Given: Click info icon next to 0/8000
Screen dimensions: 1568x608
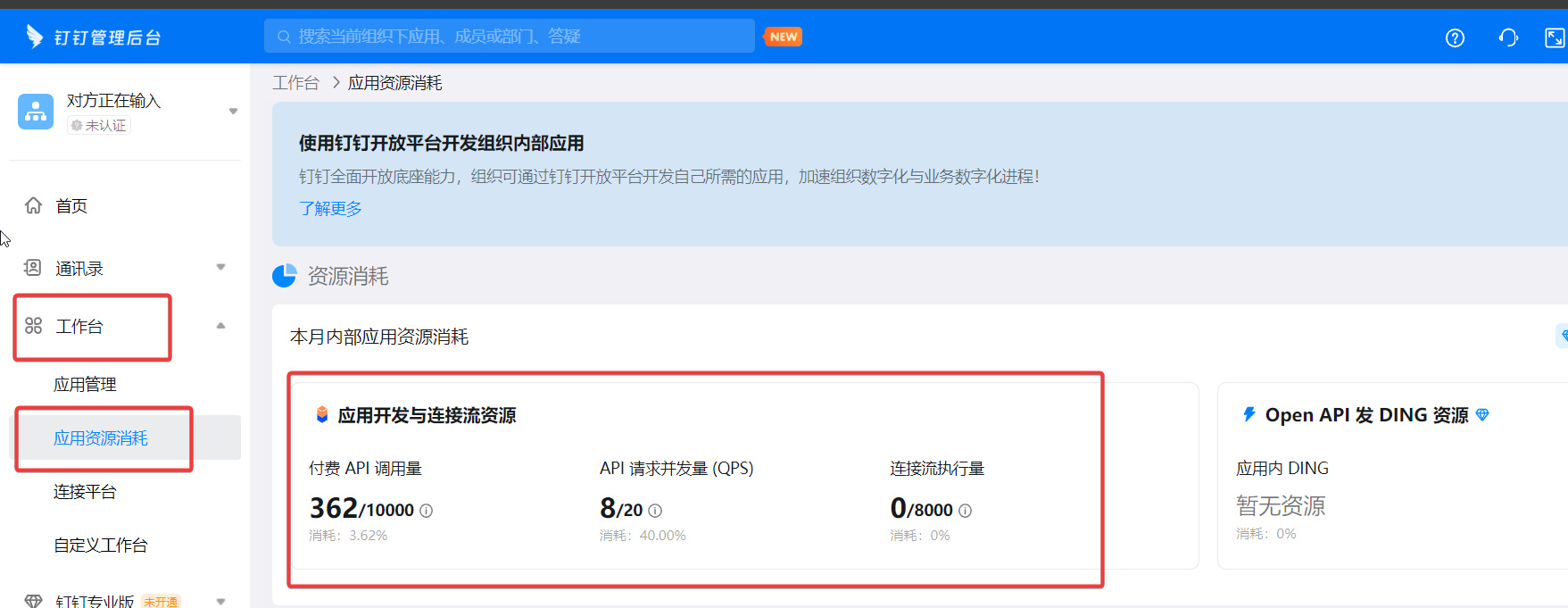Looking at the screenshot, I should (x=965, y=511).
